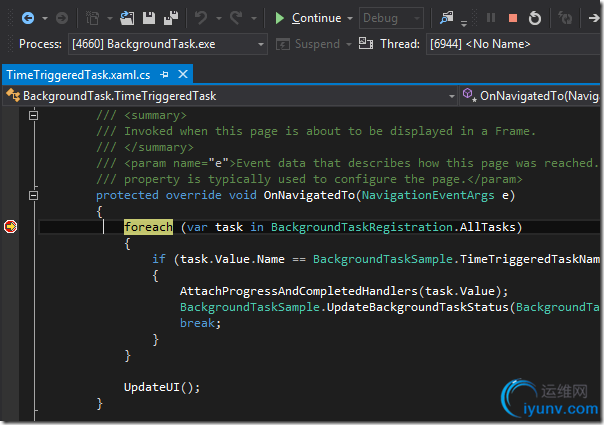Click task.Value.Name in the if condition

coord(232,259)
